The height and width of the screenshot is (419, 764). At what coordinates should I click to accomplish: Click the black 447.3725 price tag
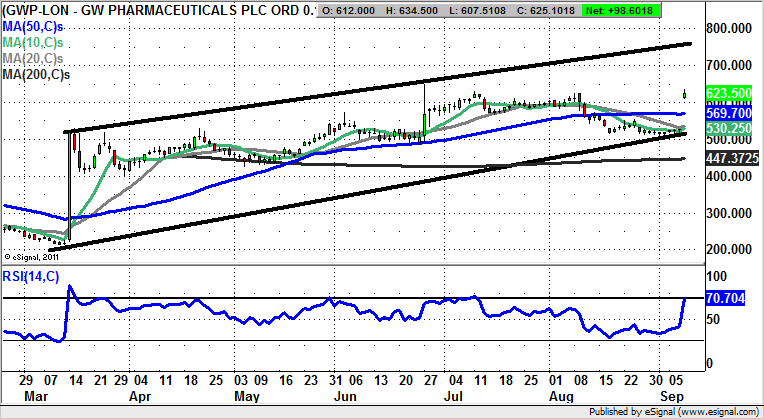(x=732, y=159)
